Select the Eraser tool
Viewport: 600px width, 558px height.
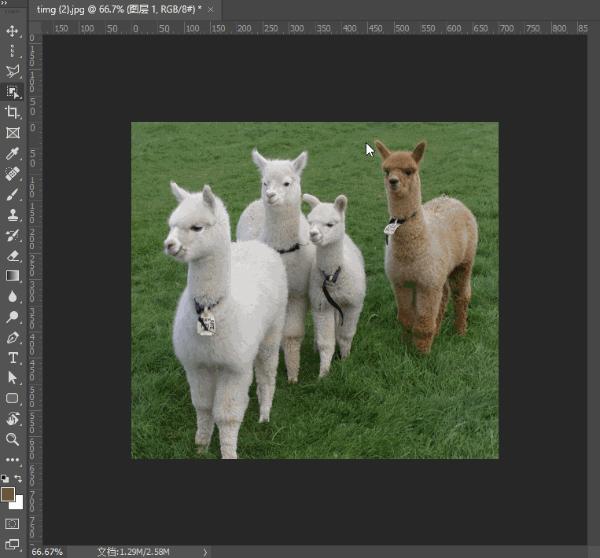(x=12, y=256)
